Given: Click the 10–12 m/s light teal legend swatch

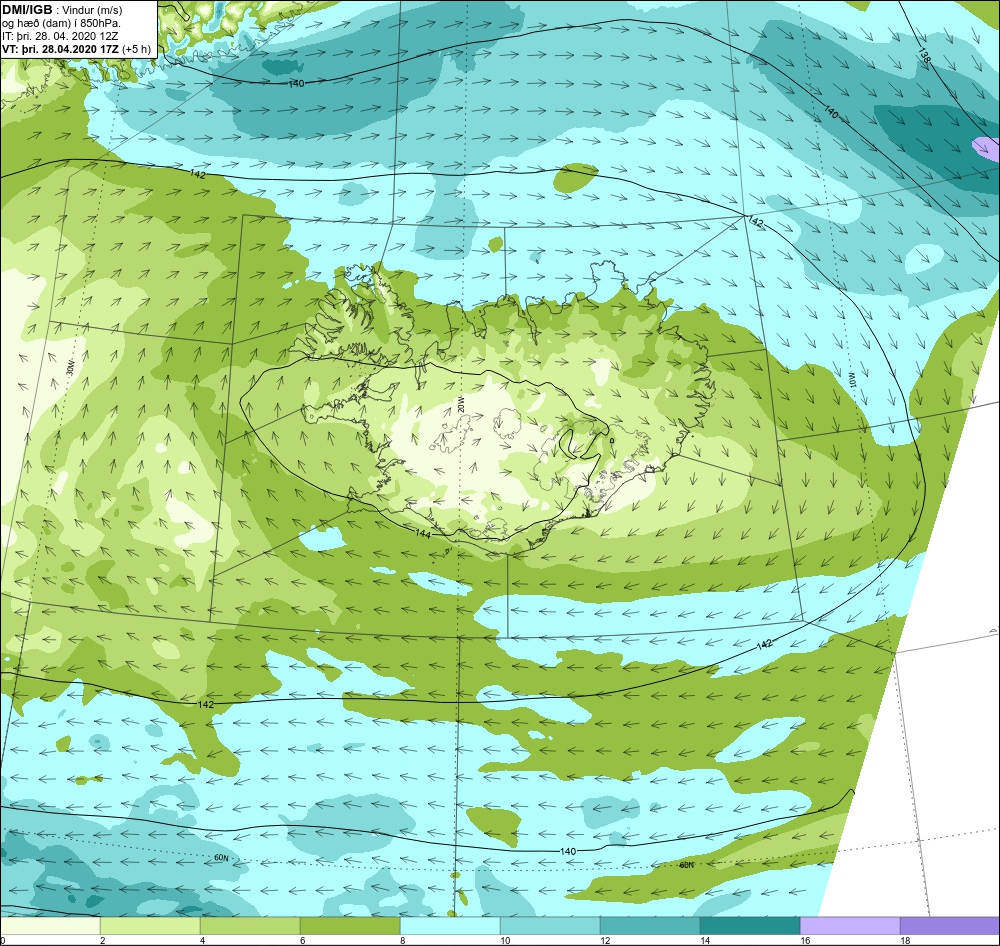Looking at the screenshot, I should click(x=550, y=926).
